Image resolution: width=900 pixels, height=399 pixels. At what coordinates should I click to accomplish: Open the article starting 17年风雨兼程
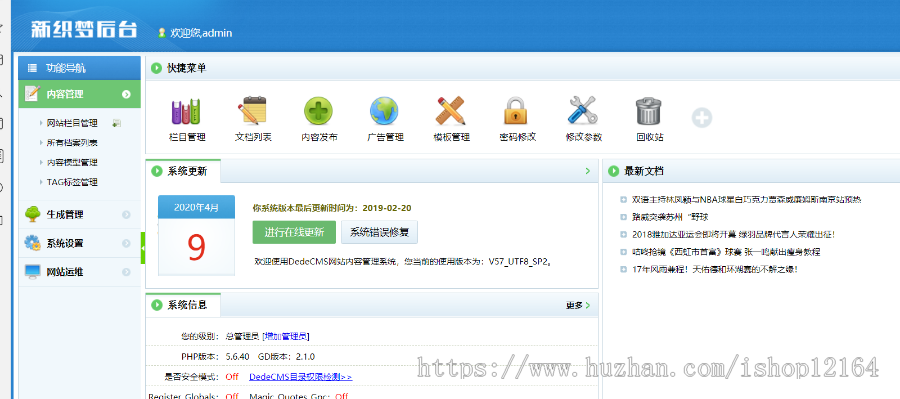coord(715,269)
